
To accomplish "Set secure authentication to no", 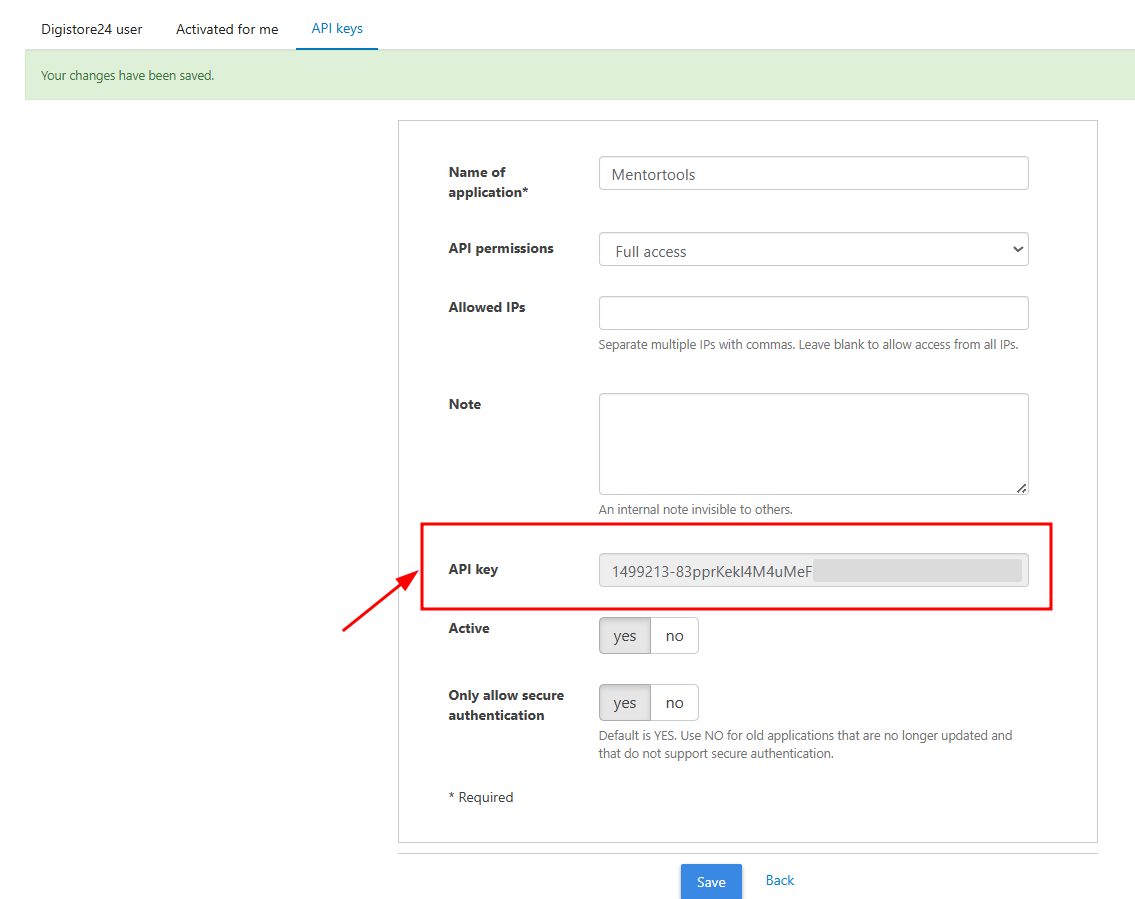I will click(675, 703).
